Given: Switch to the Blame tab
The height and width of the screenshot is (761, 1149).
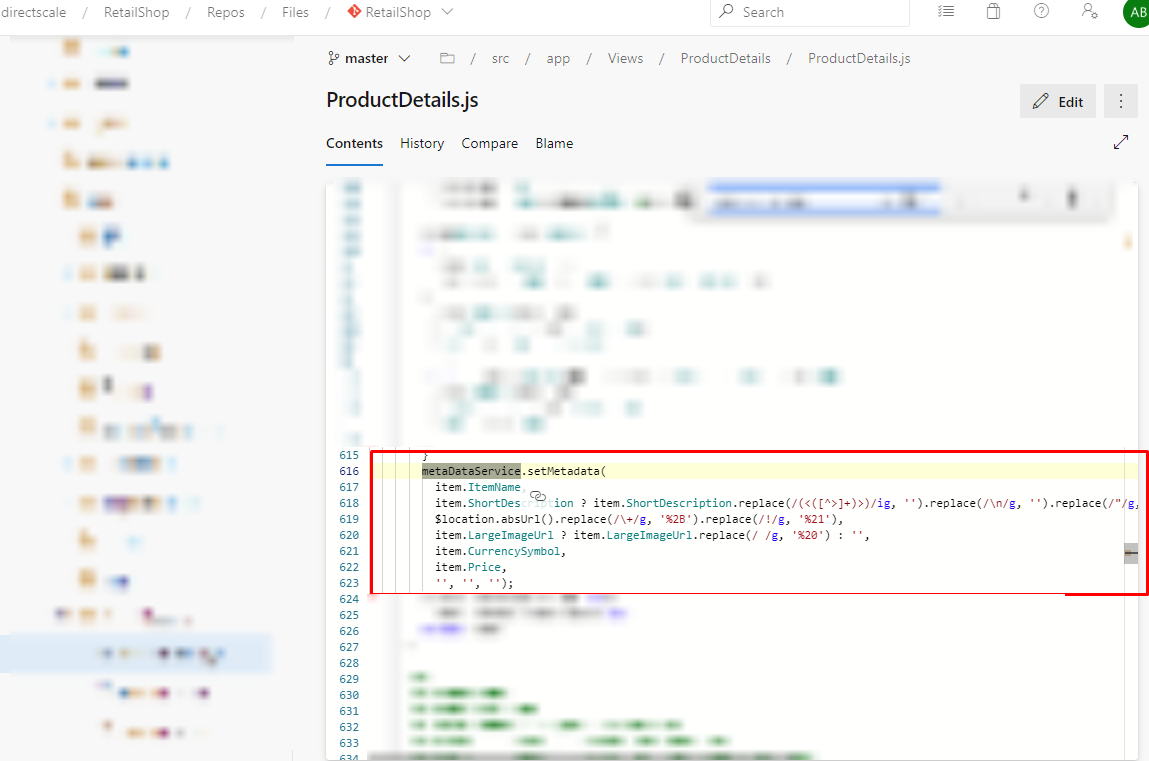Looking at the screenshot, I should (554, 143).
